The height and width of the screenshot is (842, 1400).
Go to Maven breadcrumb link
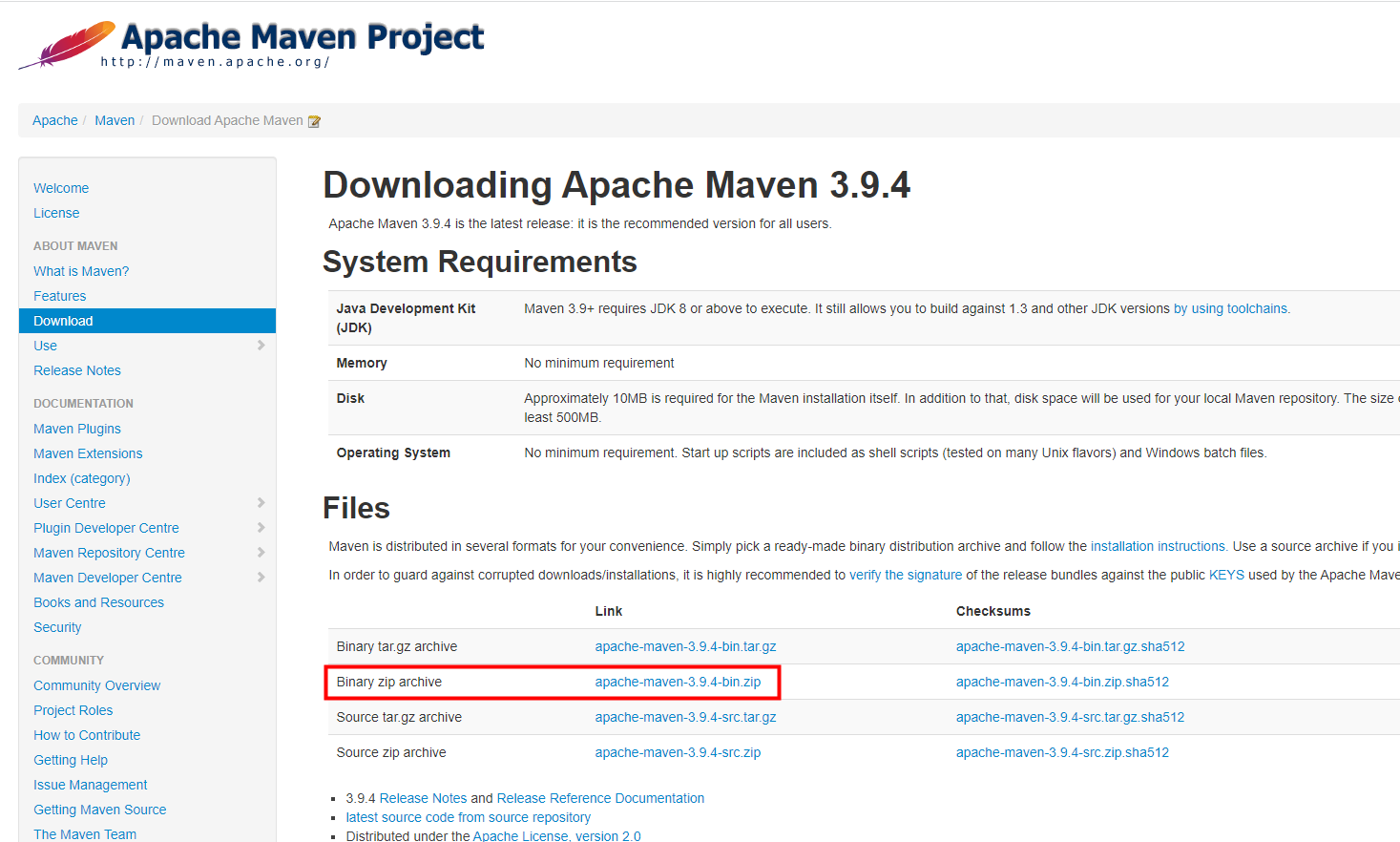click(115, 120)
